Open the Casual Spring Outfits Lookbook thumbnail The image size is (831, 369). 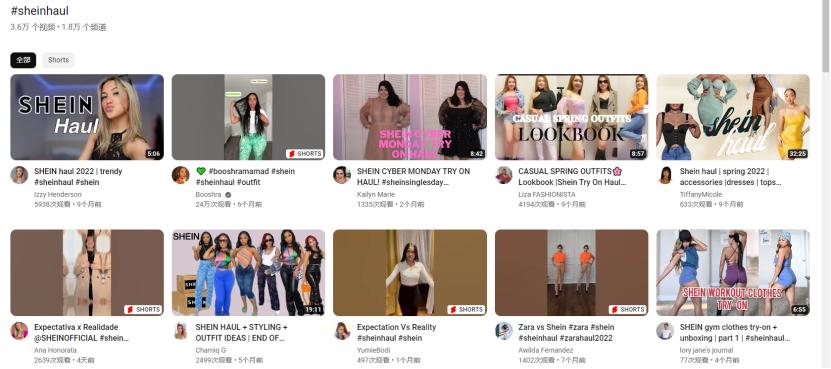coord(571,117)
